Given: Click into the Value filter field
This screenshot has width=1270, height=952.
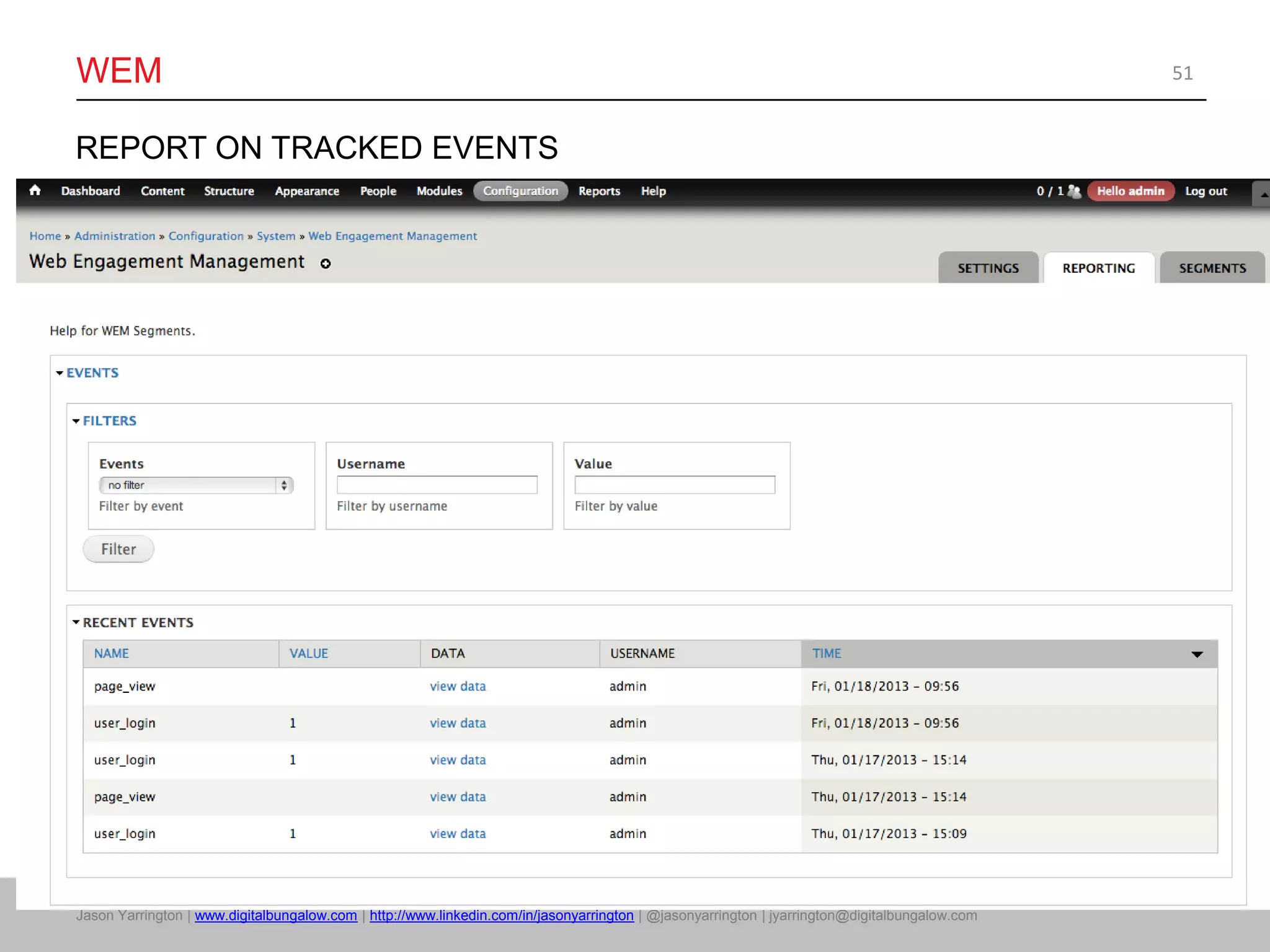Looking at the screenshot, I should coord(675,485).
